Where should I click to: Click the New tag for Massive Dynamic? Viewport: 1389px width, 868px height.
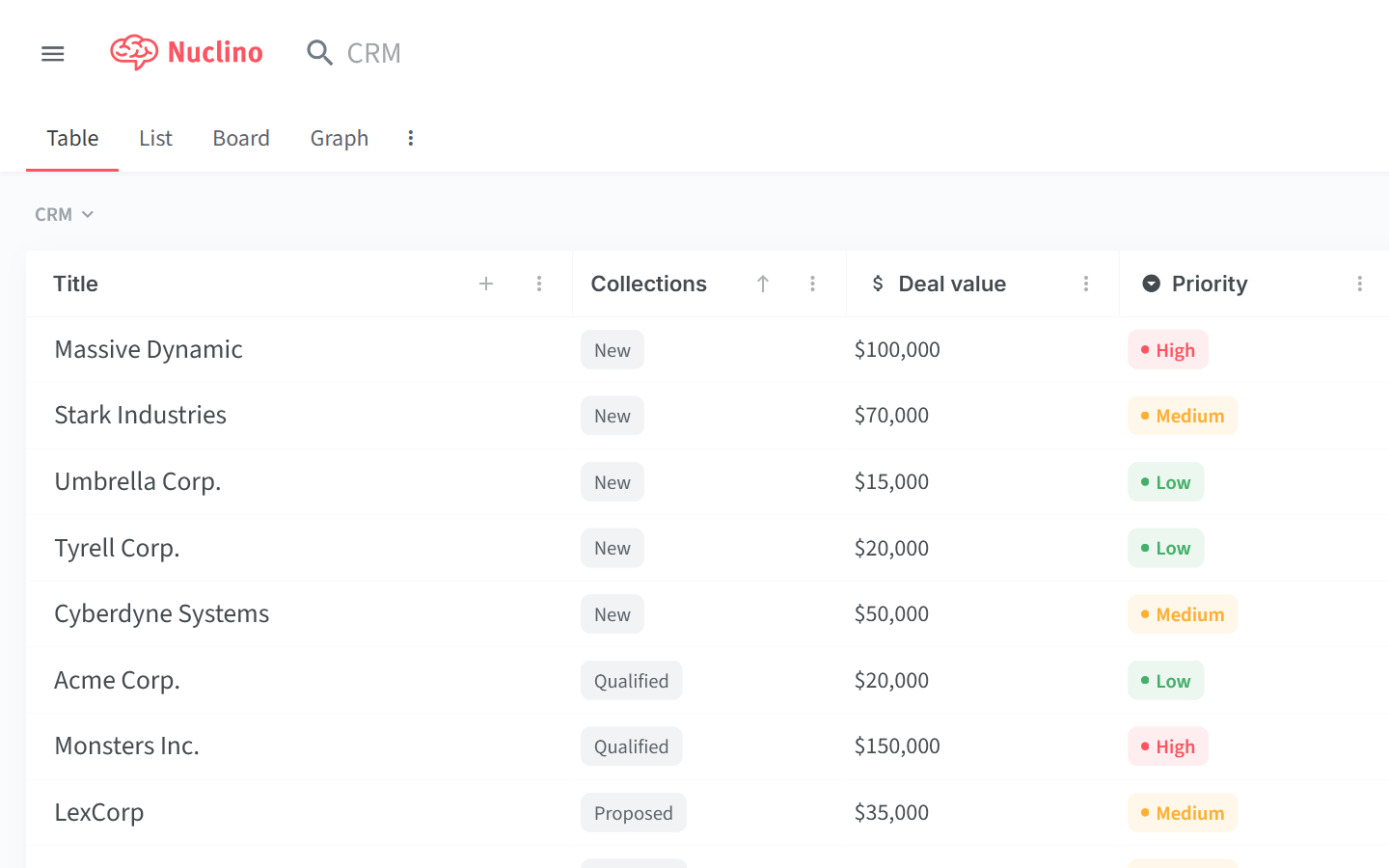613,350
